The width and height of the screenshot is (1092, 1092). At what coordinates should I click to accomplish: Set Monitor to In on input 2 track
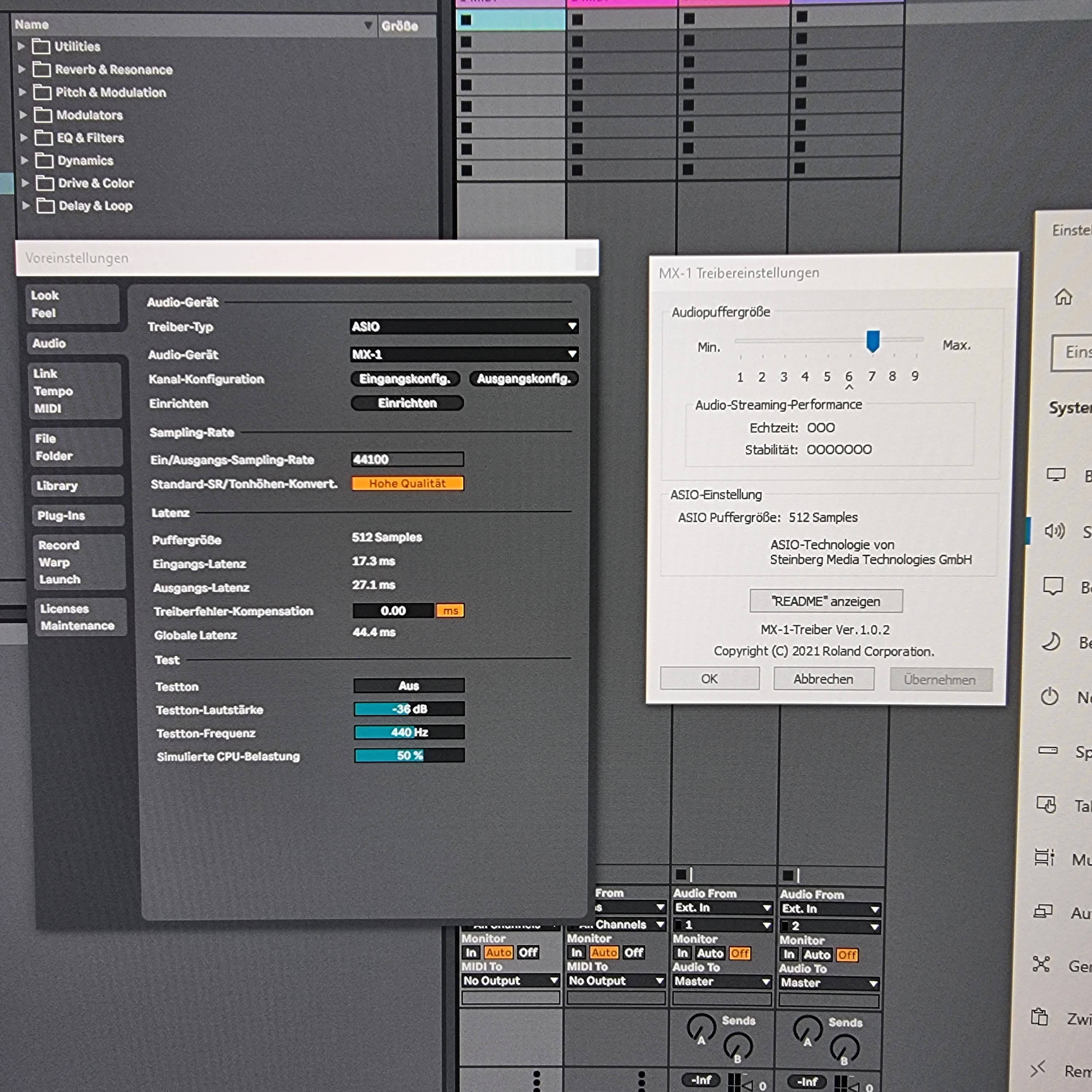pos(789,955)
